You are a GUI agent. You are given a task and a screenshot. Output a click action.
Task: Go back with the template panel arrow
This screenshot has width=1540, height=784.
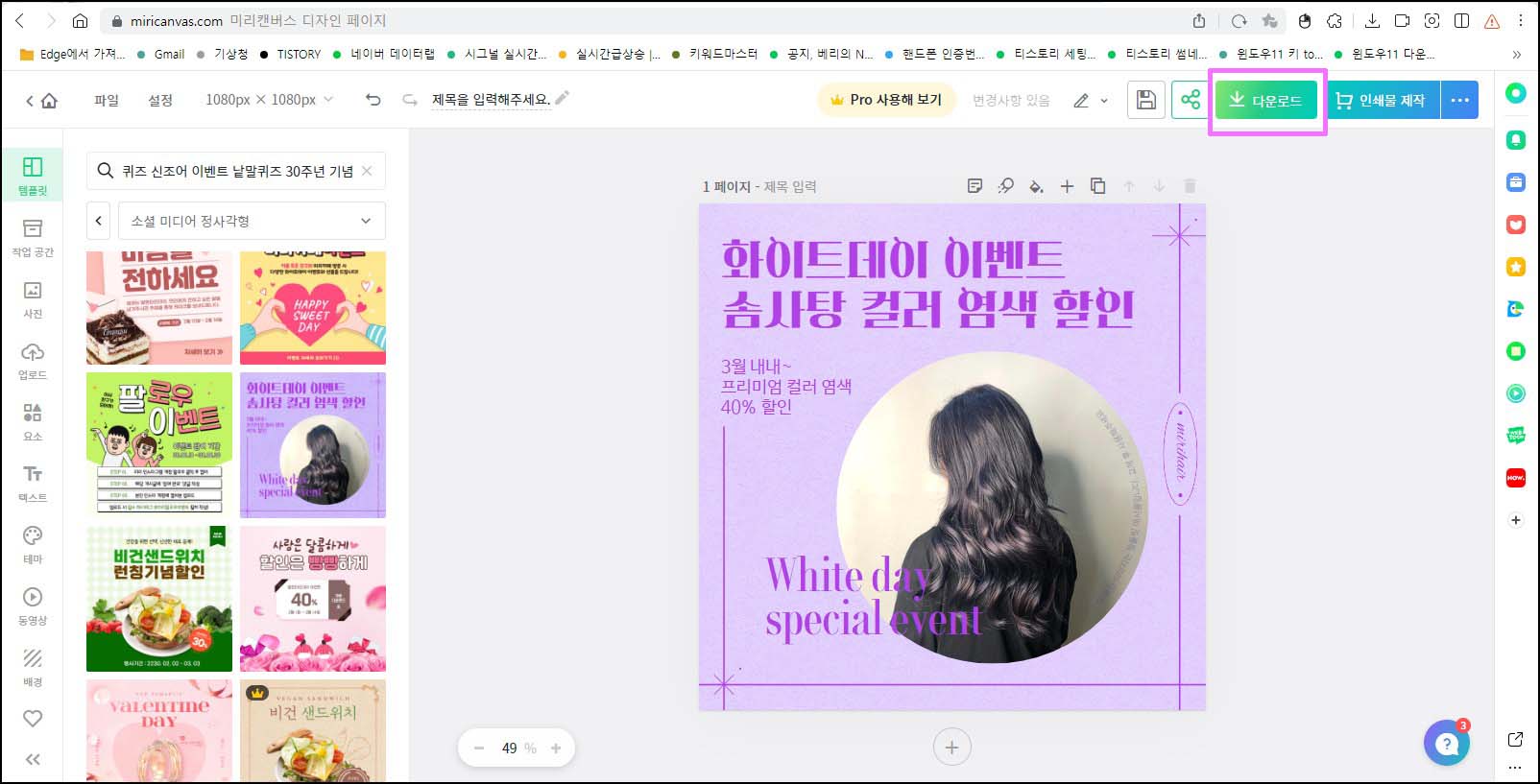coord(99,221)
